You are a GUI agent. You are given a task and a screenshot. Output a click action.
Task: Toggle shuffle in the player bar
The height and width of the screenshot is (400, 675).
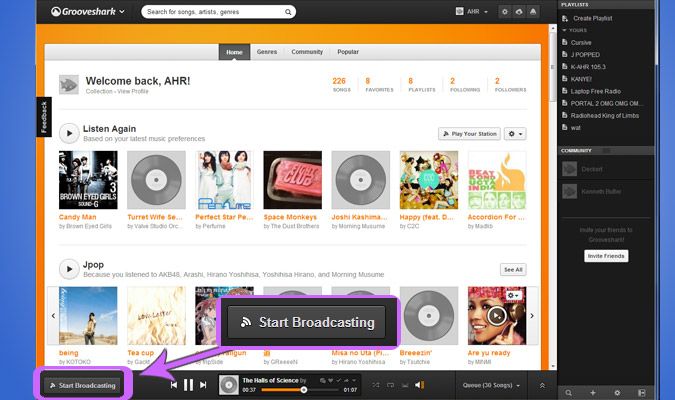376,385
